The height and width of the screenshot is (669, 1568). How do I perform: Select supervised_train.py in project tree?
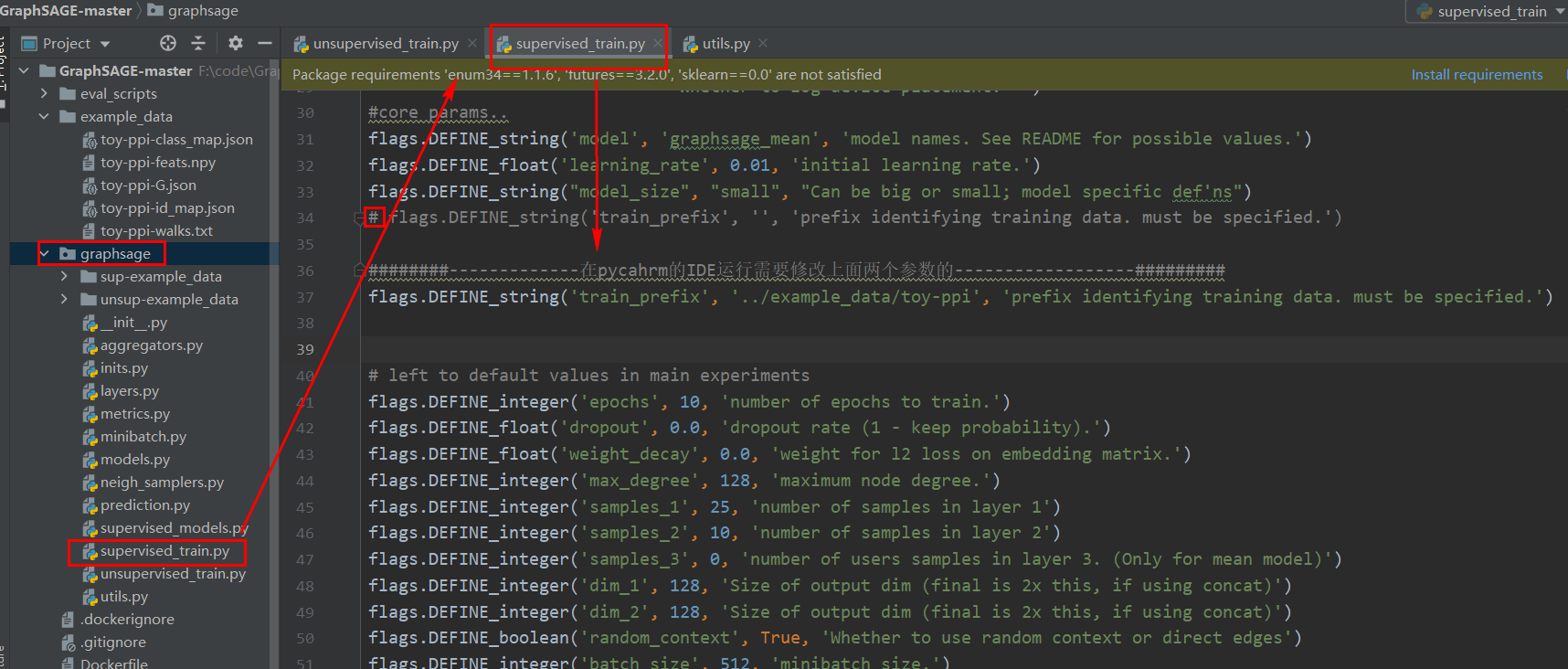164,550
